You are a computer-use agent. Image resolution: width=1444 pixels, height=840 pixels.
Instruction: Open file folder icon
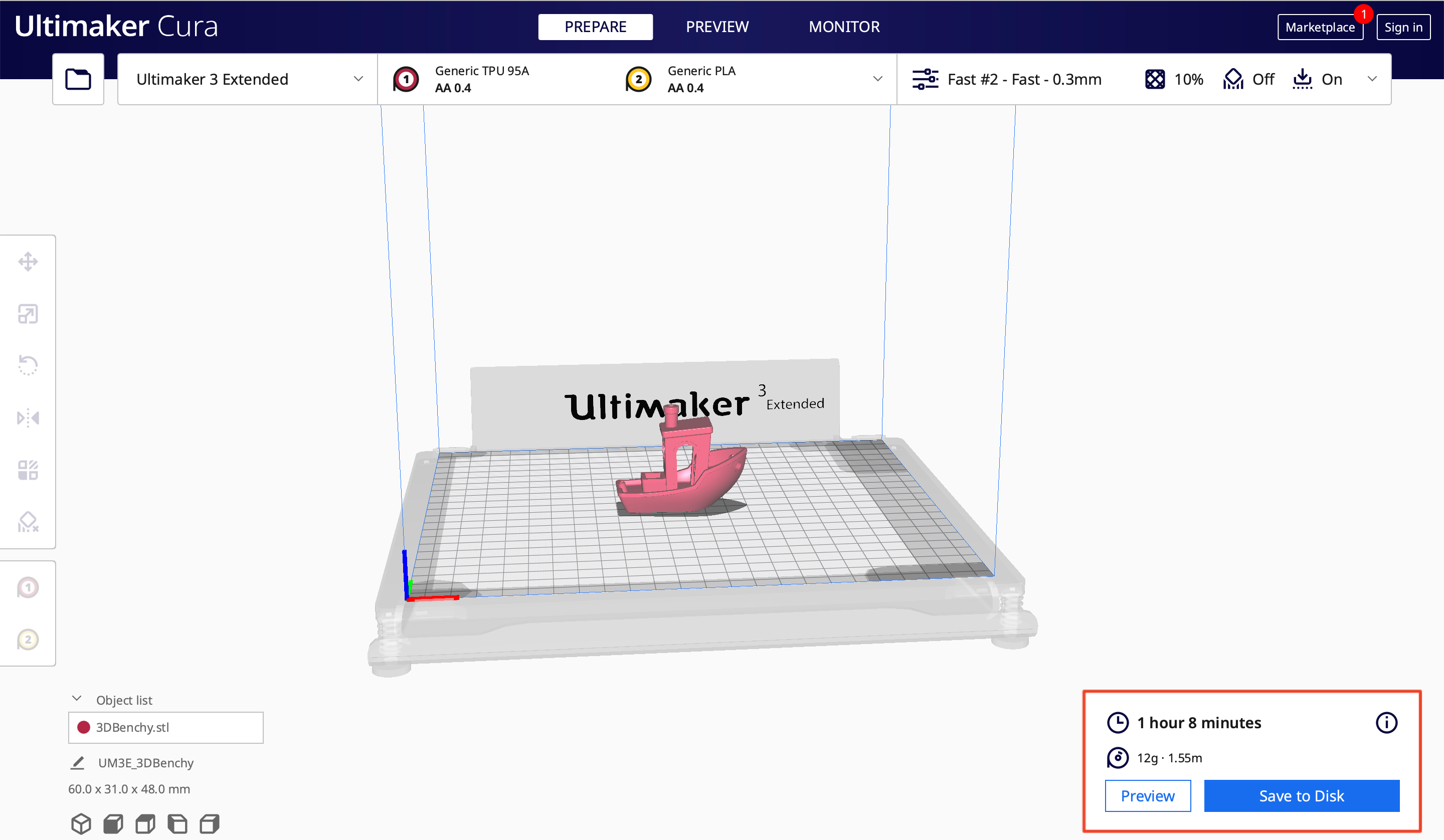pyautogui.click(x=78, y=79)
